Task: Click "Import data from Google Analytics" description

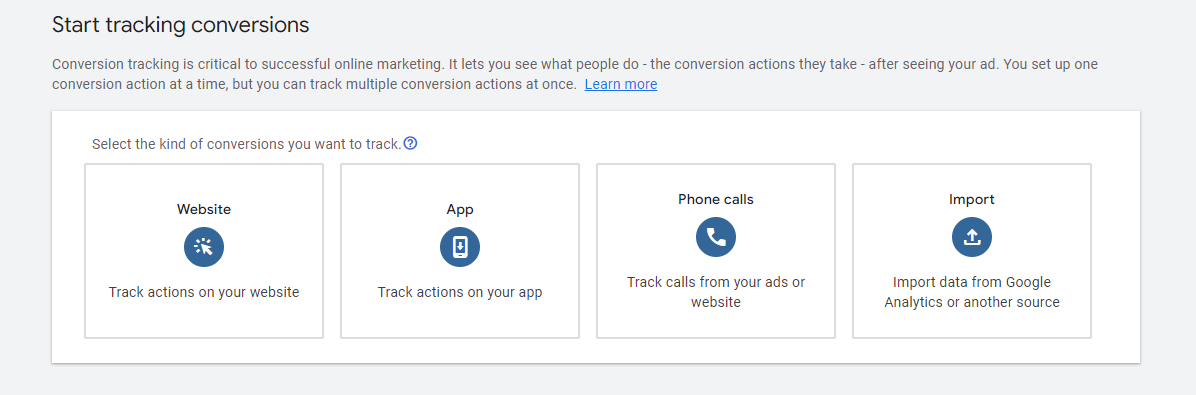Action: [972, 292]
